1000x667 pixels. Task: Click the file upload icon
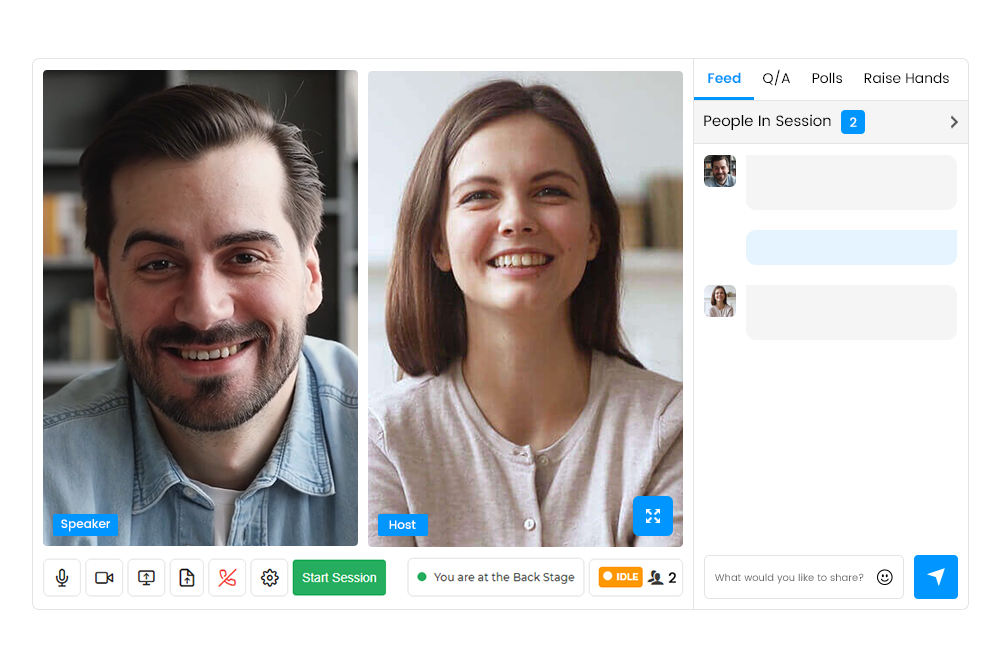pos(187,578)
